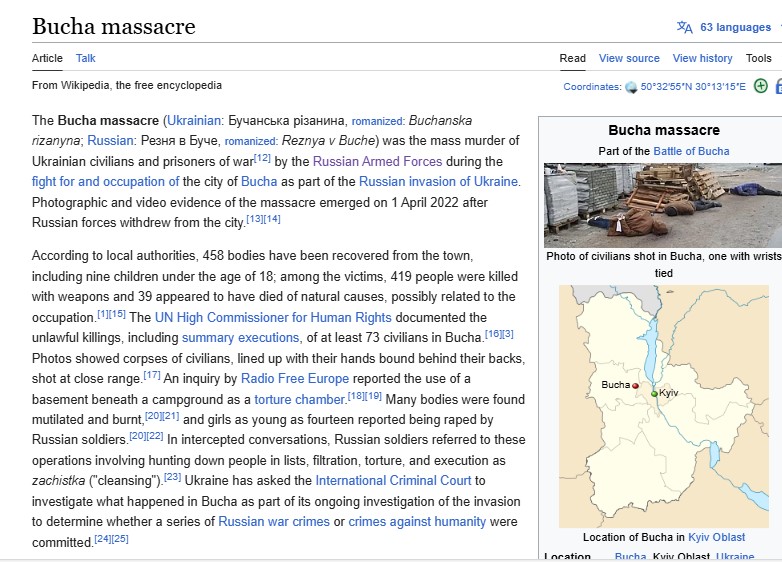Follow the Russian language link
This screenshot has height=562, width=782.
[110, 141]
